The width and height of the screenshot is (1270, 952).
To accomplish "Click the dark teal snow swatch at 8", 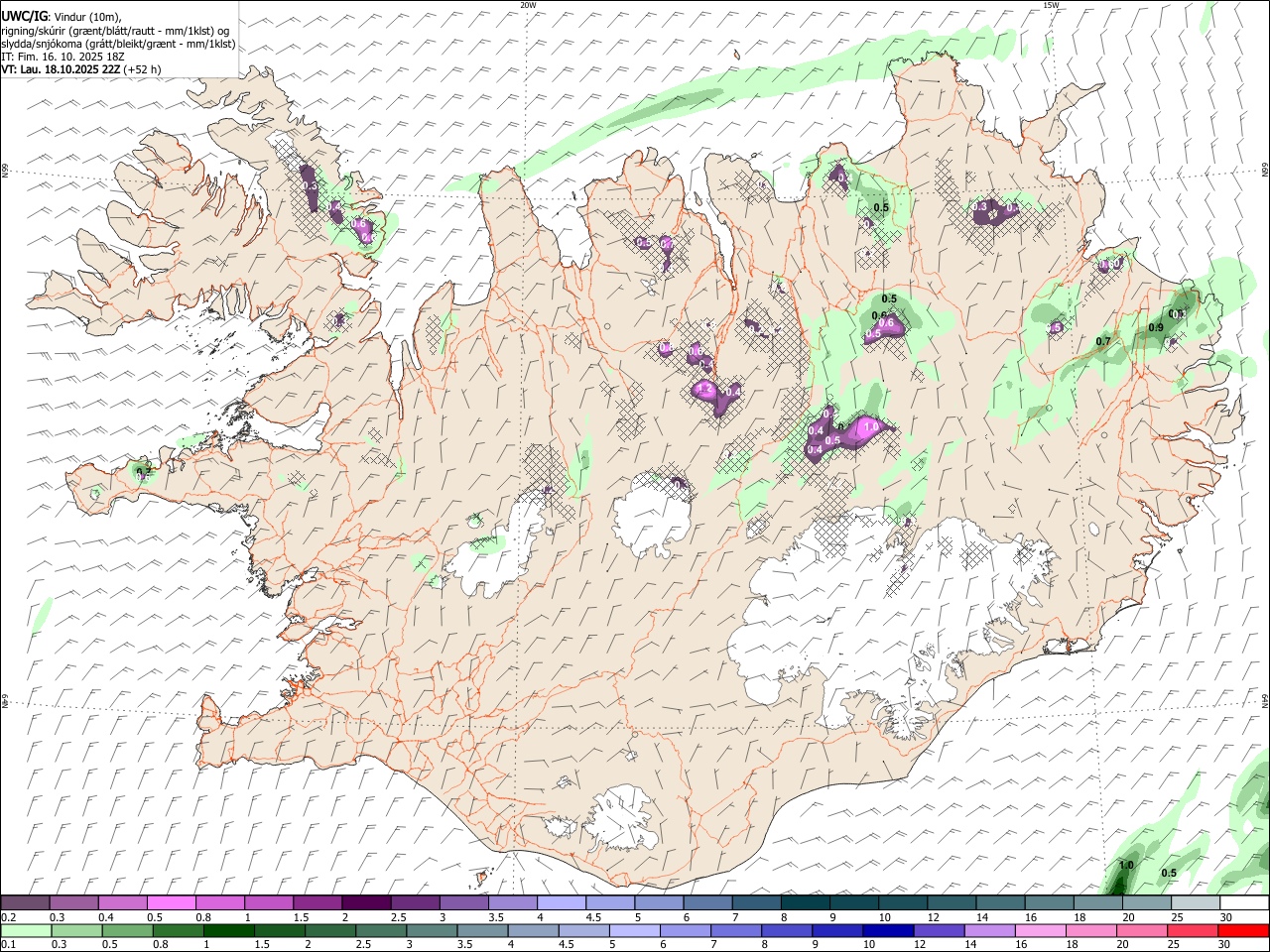I will click(x=805, y=902).
